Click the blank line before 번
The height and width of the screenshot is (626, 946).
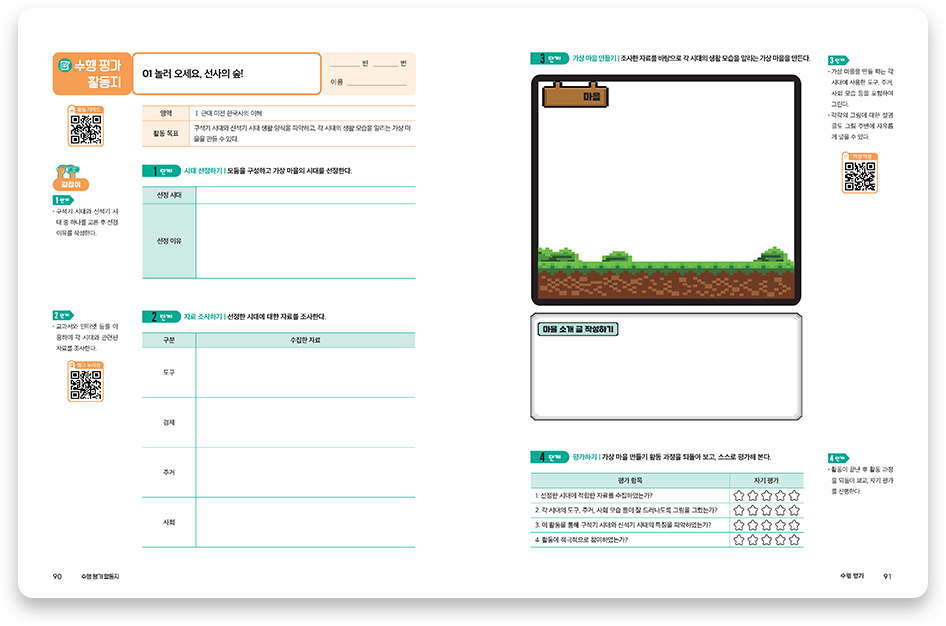[385, 65]
